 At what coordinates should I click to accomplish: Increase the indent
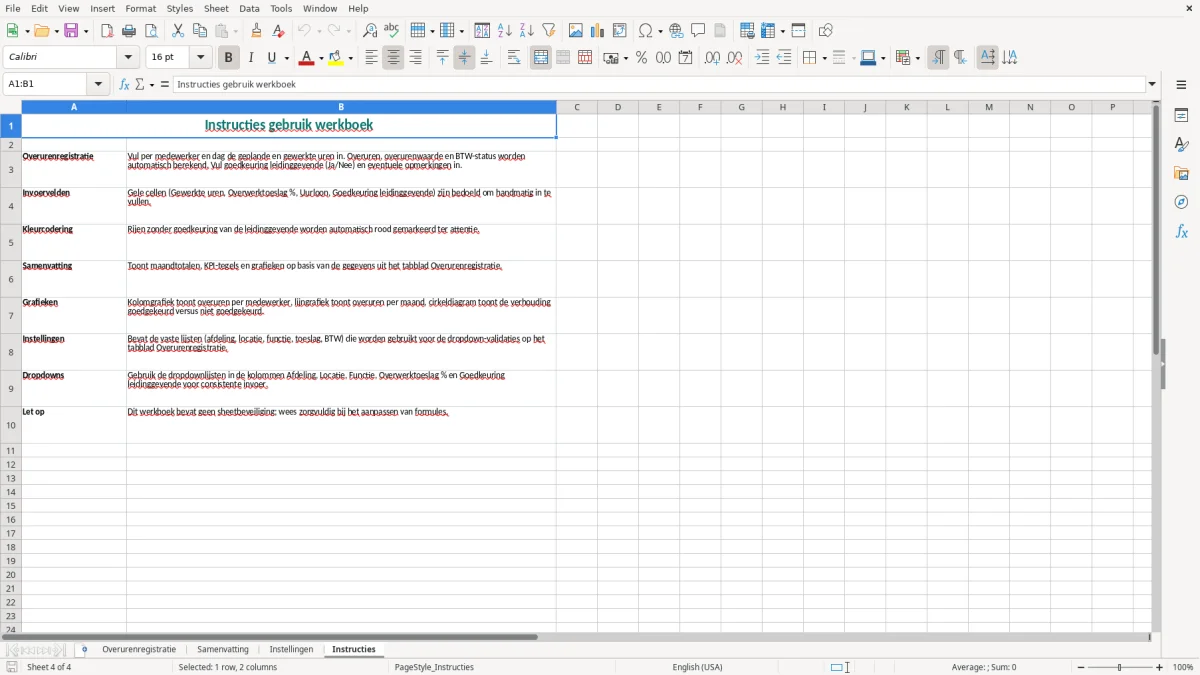coord(762,58)
